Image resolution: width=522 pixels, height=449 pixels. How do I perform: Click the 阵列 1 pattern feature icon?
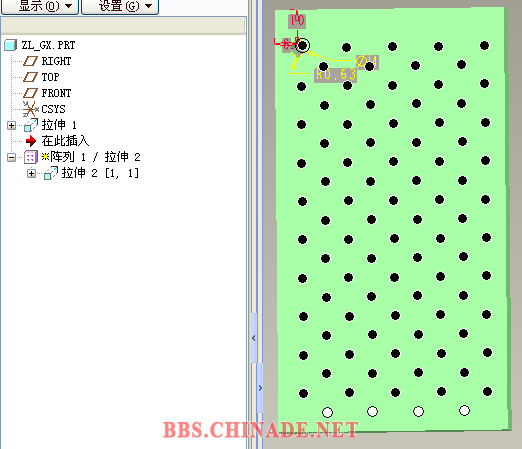coord(31,157)
